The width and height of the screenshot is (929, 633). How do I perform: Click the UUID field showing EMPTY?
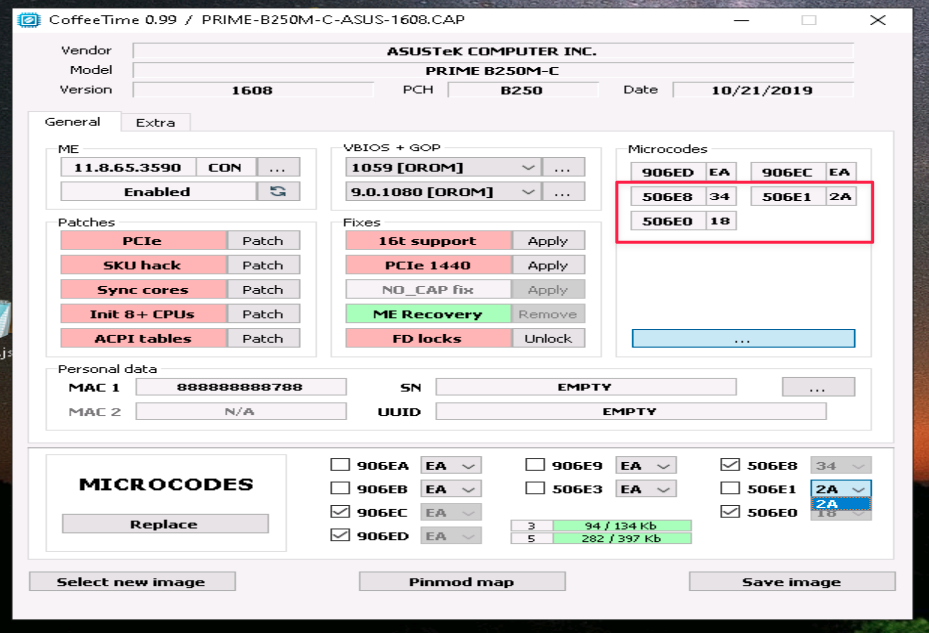[631, 411]
